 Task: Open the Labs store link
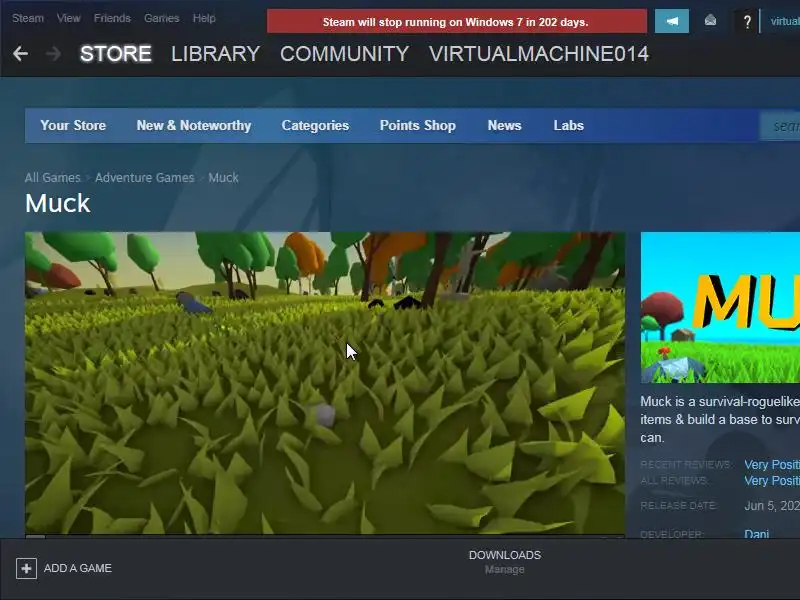(568, 126)
